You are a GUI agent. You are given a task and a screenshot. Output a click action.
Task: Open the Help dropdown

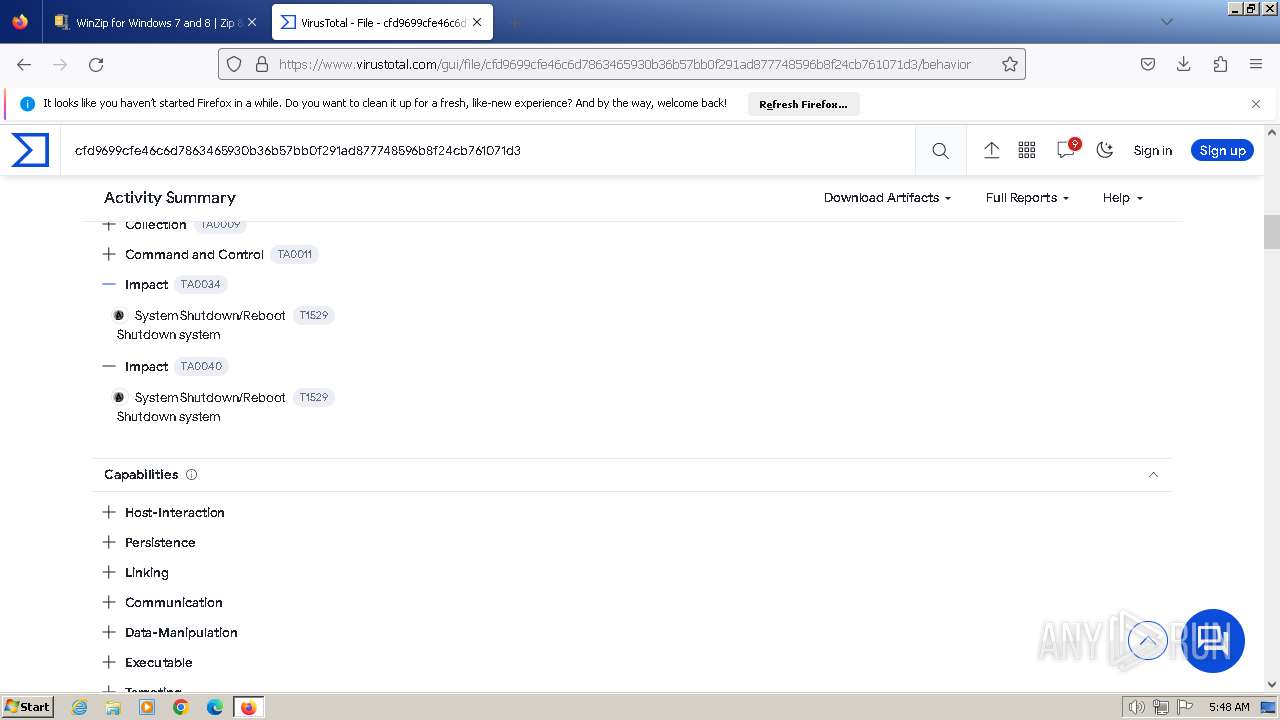[x=1122, y=198]
